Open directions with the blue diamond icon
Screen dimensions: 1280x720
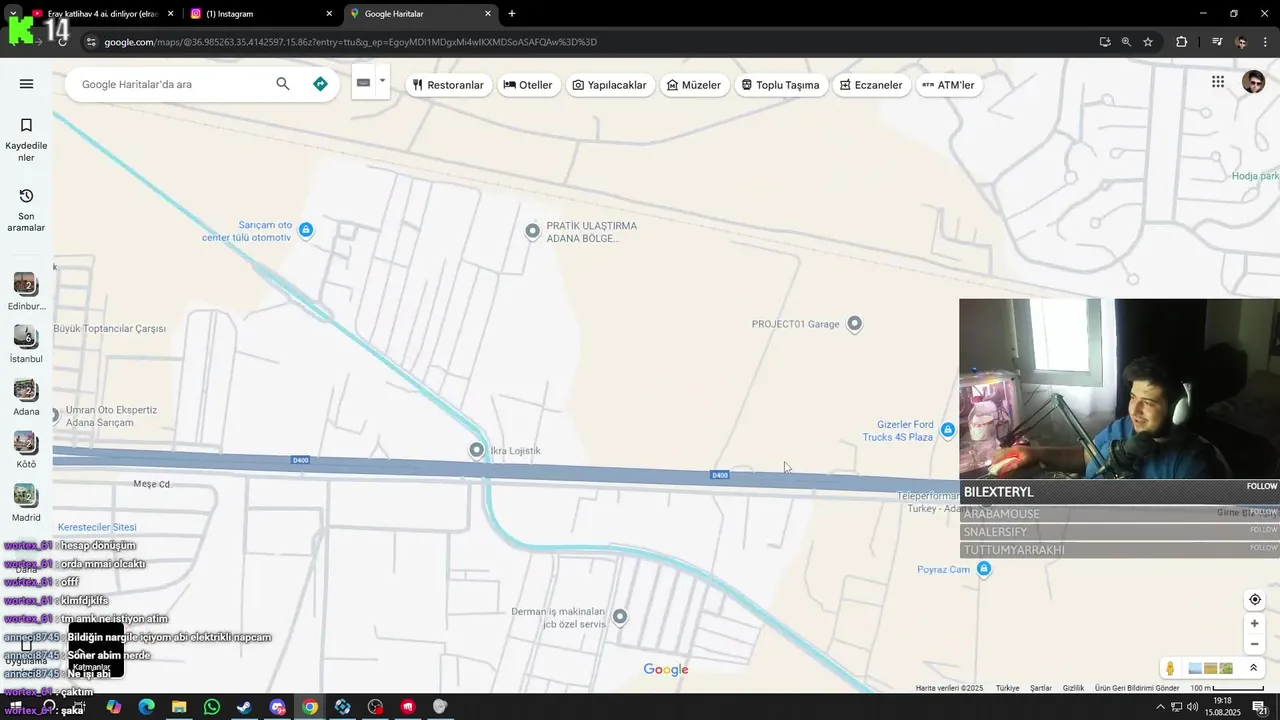click(x=320, y=84)
